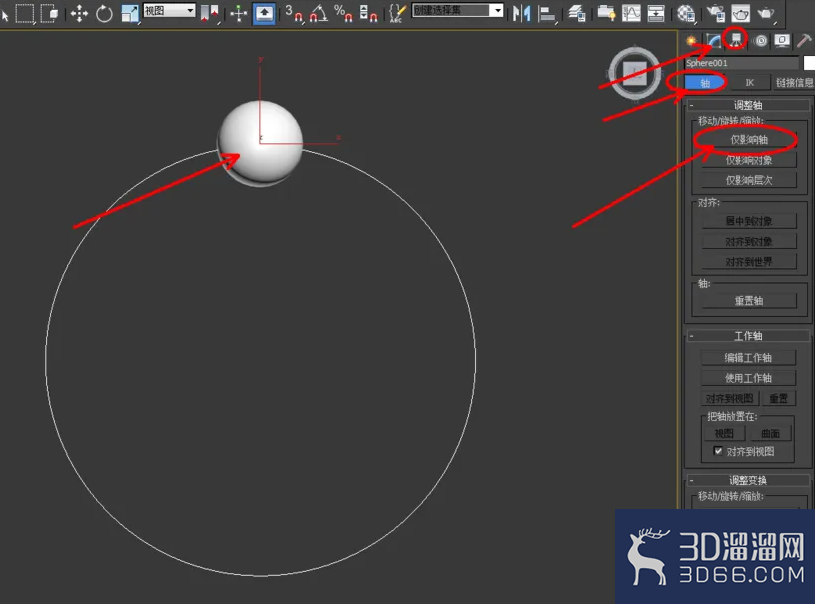
Task: Toggle Keyboard Shortcut Override button
Action: (x=264, y=13)
